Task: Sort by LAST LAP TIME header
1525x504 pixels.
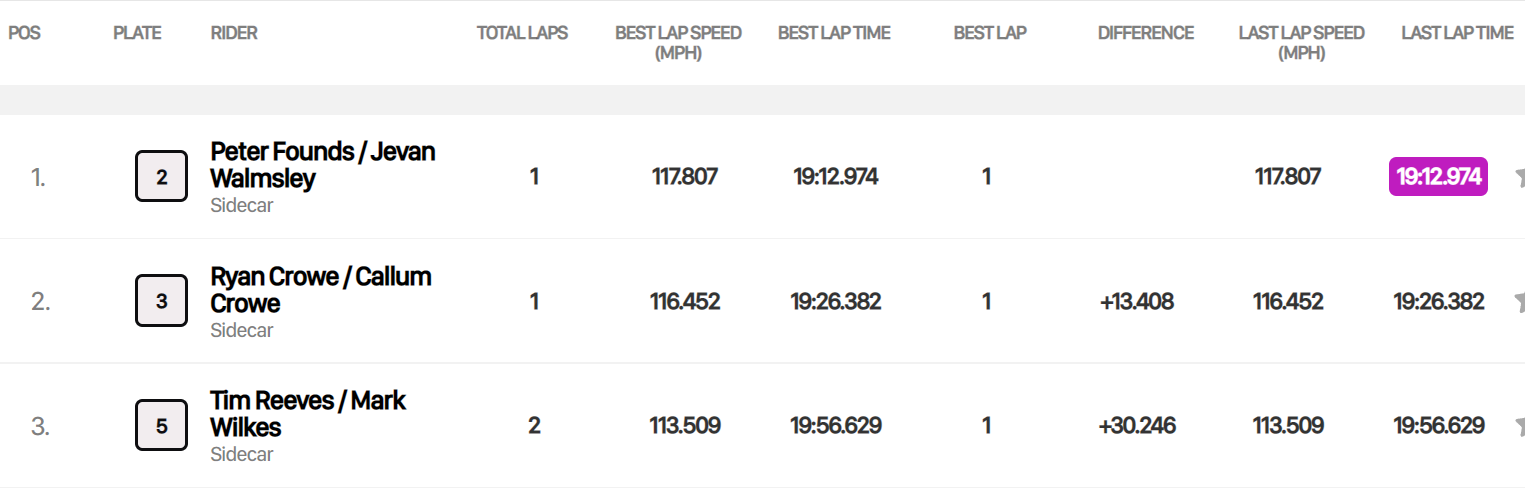Action: tap(1457, 33)
